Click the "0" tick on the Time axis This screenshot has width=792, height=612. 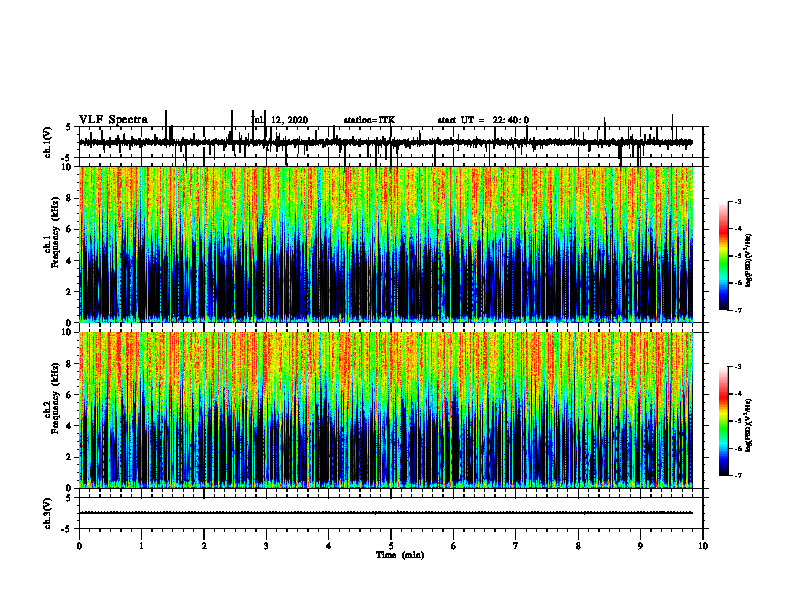(x=79, y=546)
